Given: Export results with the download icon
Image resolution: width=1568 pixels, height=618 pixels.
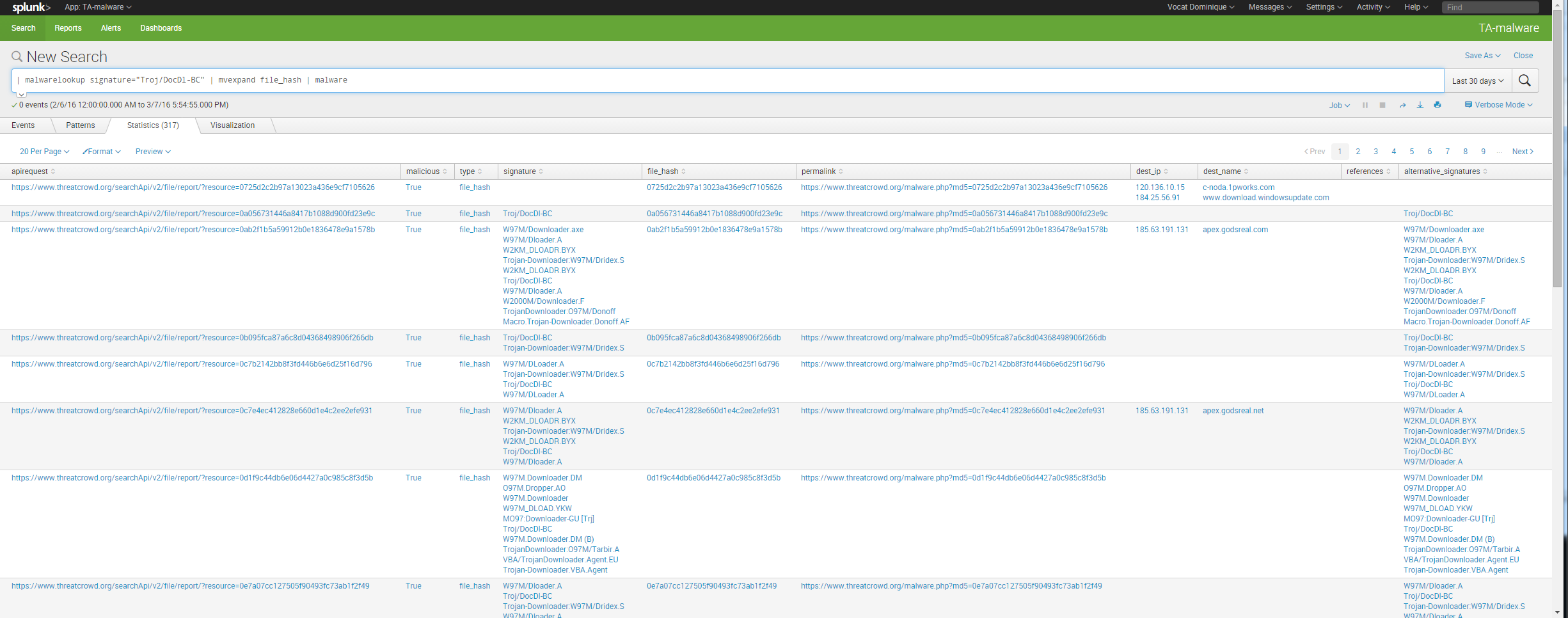Looking at the screenshot, I should click(1420, 106).
